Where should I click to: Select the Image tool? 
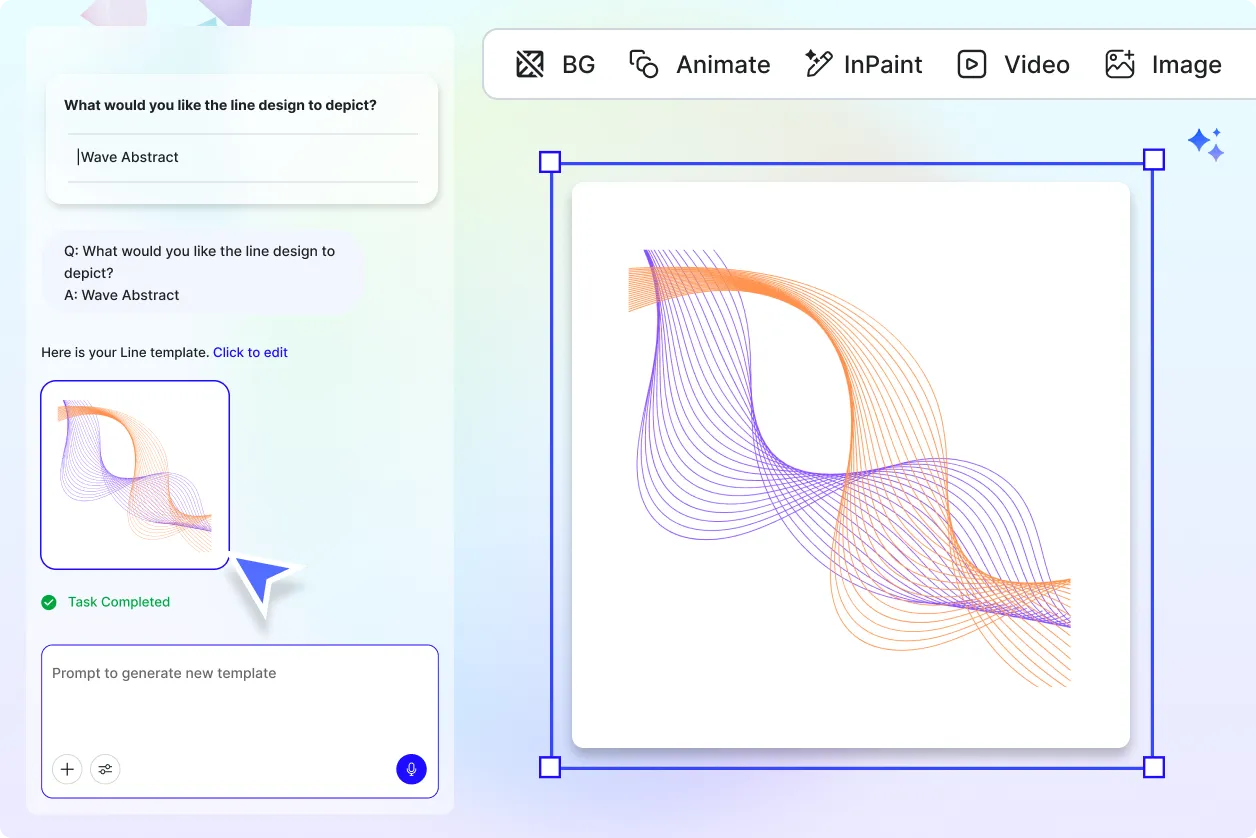point(1163,65)
